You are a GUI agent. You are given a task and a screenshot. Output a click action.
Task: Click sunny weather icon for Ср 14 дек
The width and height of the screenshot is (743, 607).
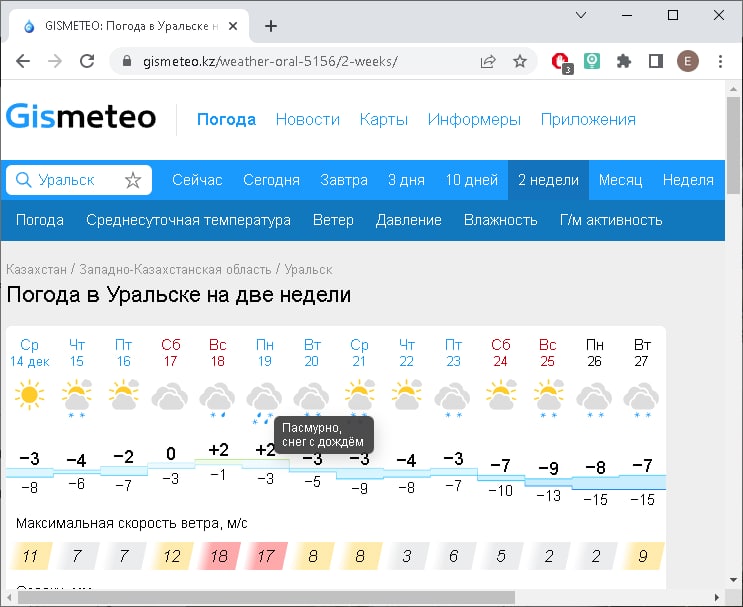[29, 394]
